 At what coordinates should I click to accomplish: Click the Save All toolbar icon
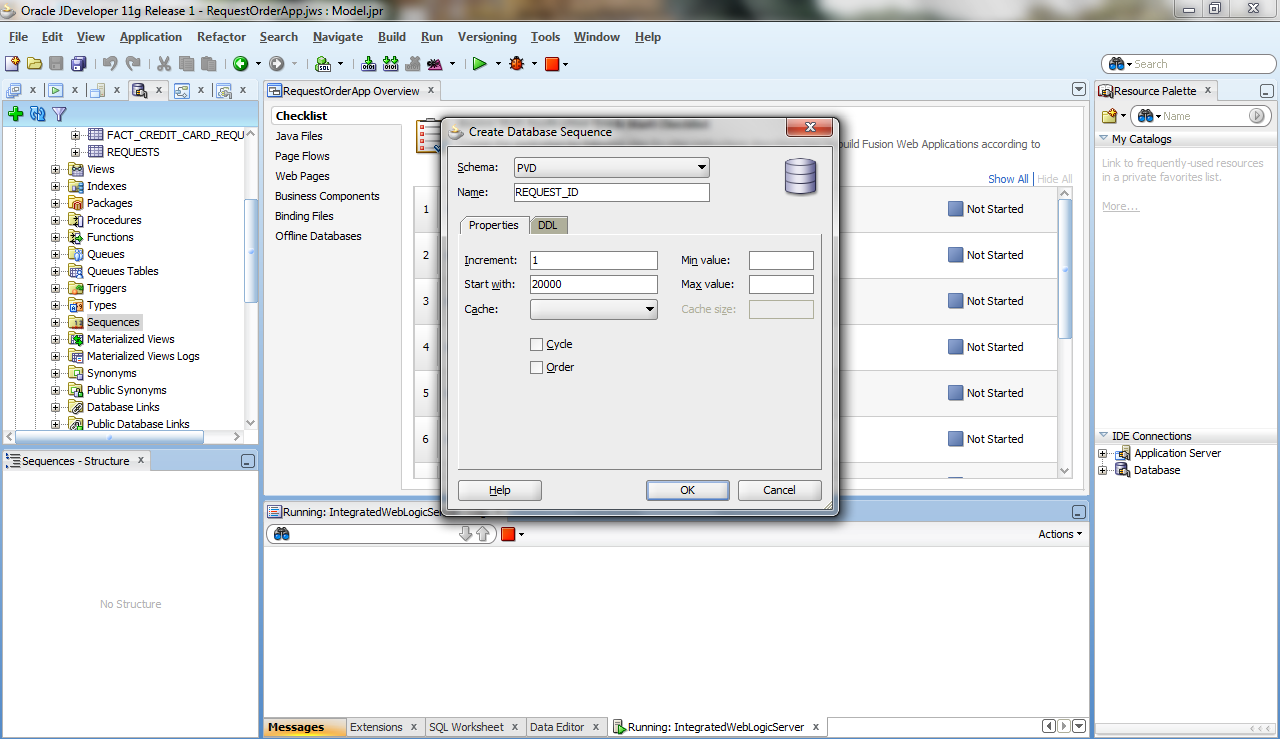click(x=78, y=64)
